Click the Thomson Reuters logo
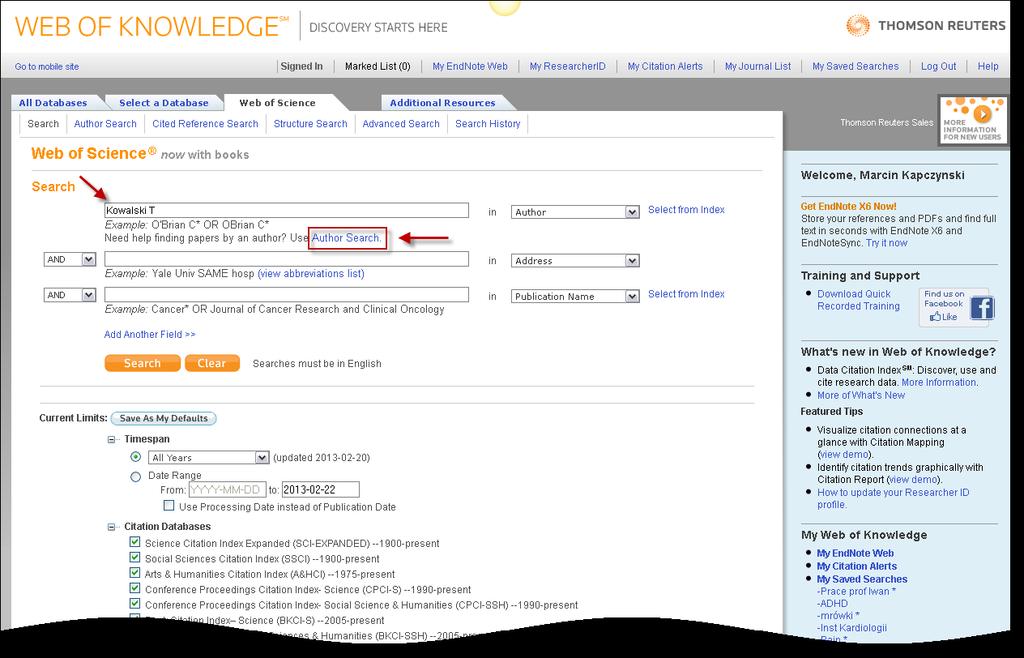Image resolution: width=1024 pixels, height=658 pixels. [925, 25]
